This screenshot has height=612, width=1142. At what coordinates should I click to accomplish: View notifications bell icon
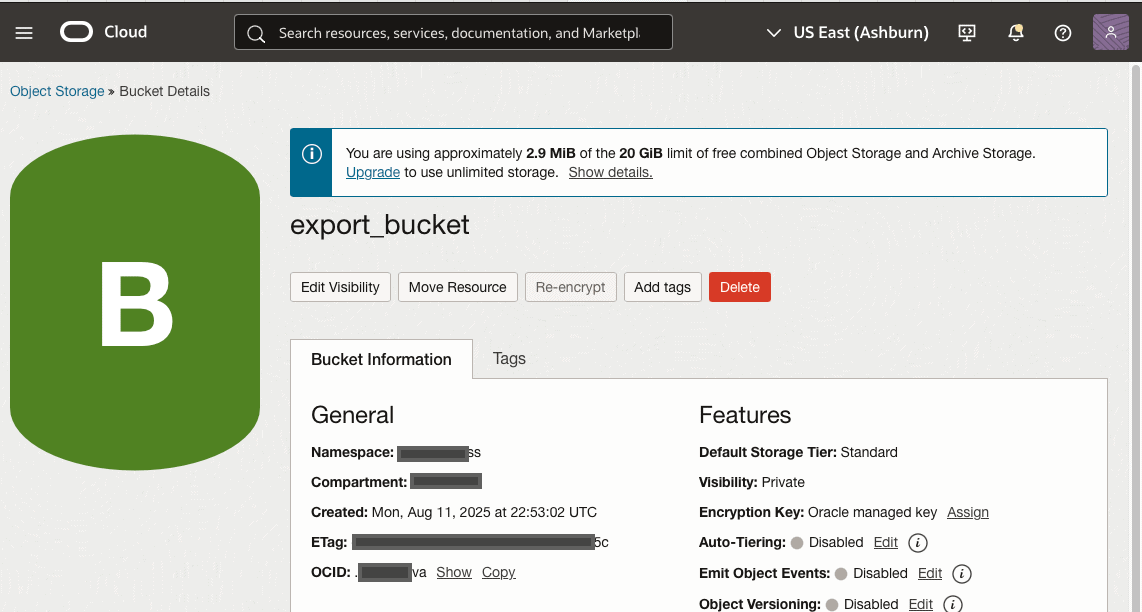point(1015,33)
